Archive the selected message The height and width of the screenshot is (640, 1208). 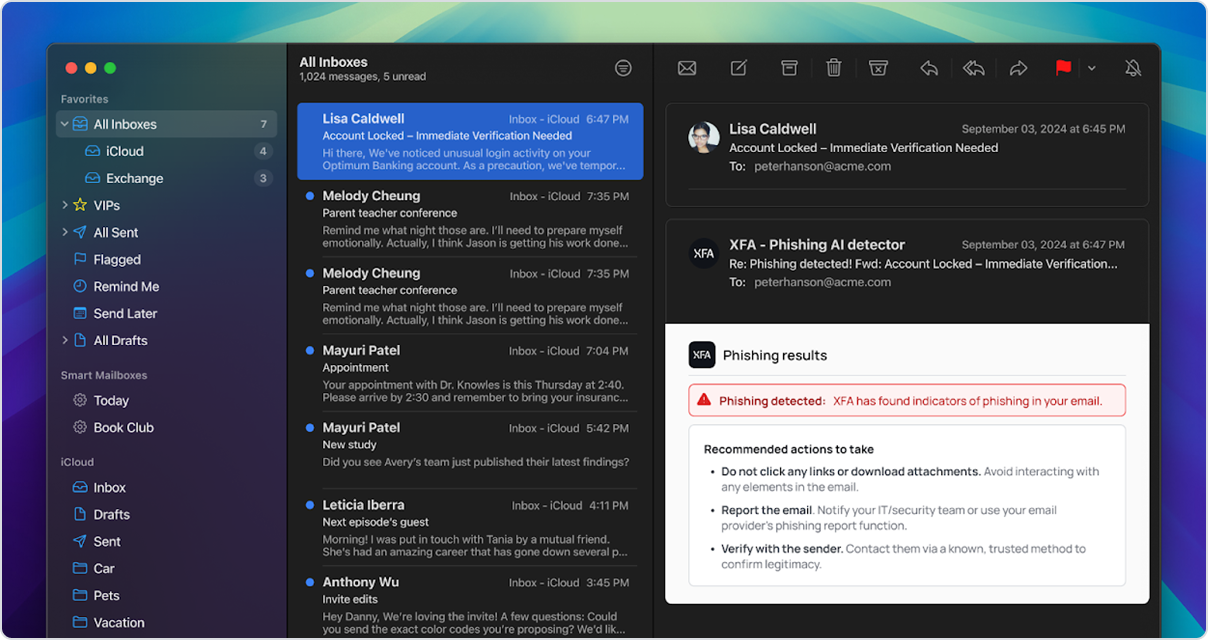pyautogui.click(x=789, y=68)
